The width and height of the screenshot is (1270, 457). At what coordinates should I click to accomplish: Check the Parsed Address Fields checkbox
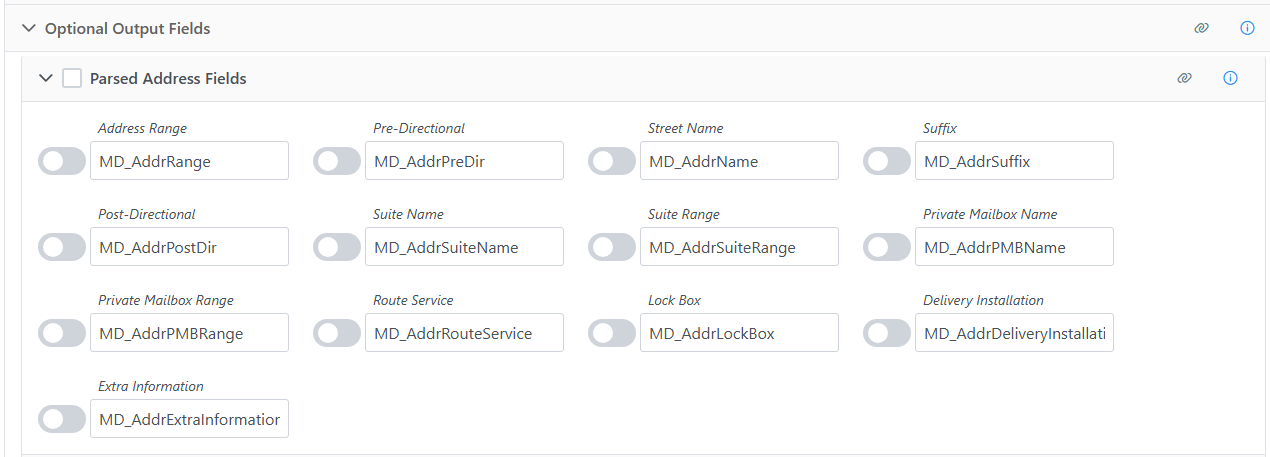pos(72,78)
